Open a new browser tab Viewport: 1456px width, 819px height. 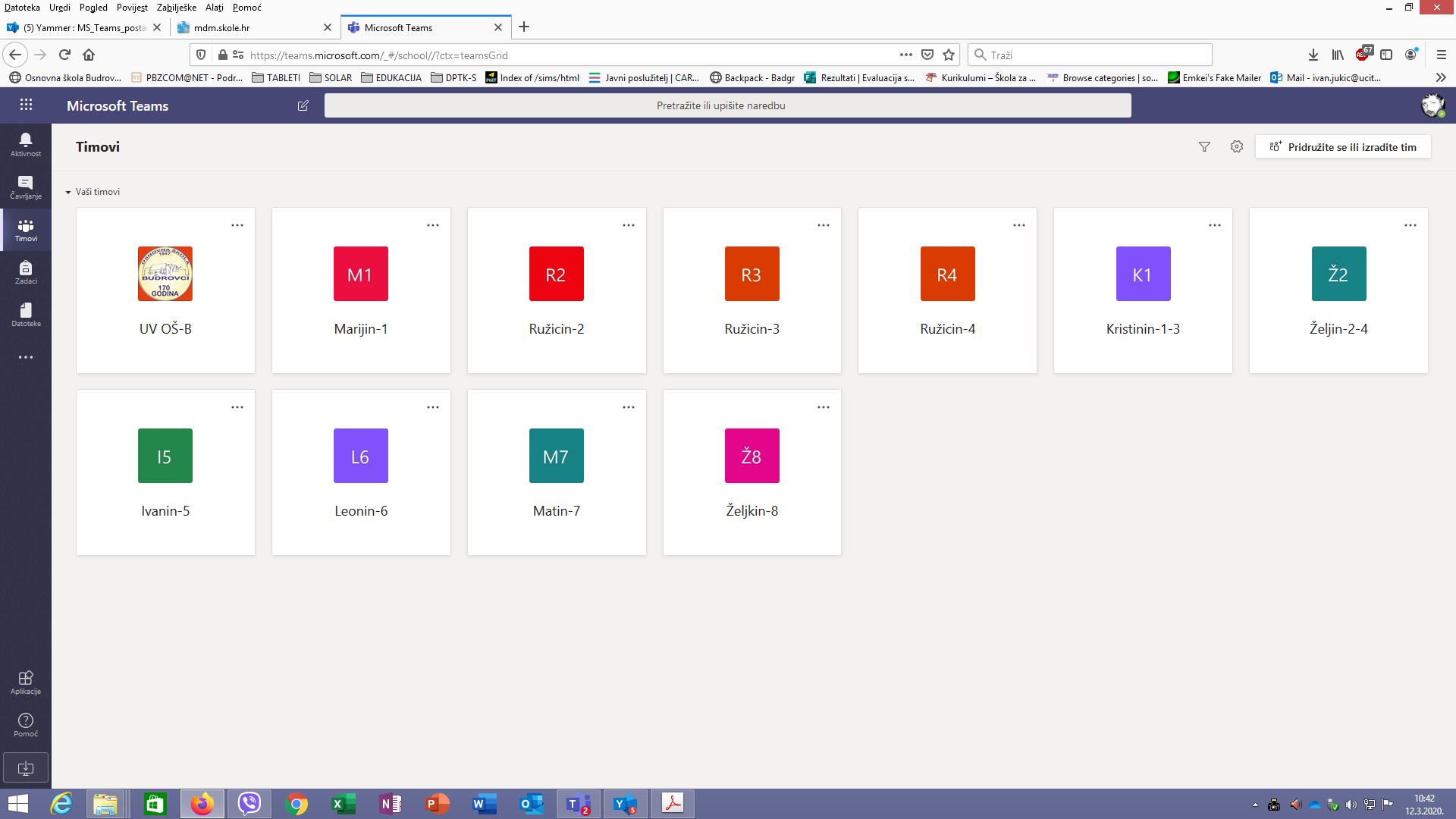524,27
